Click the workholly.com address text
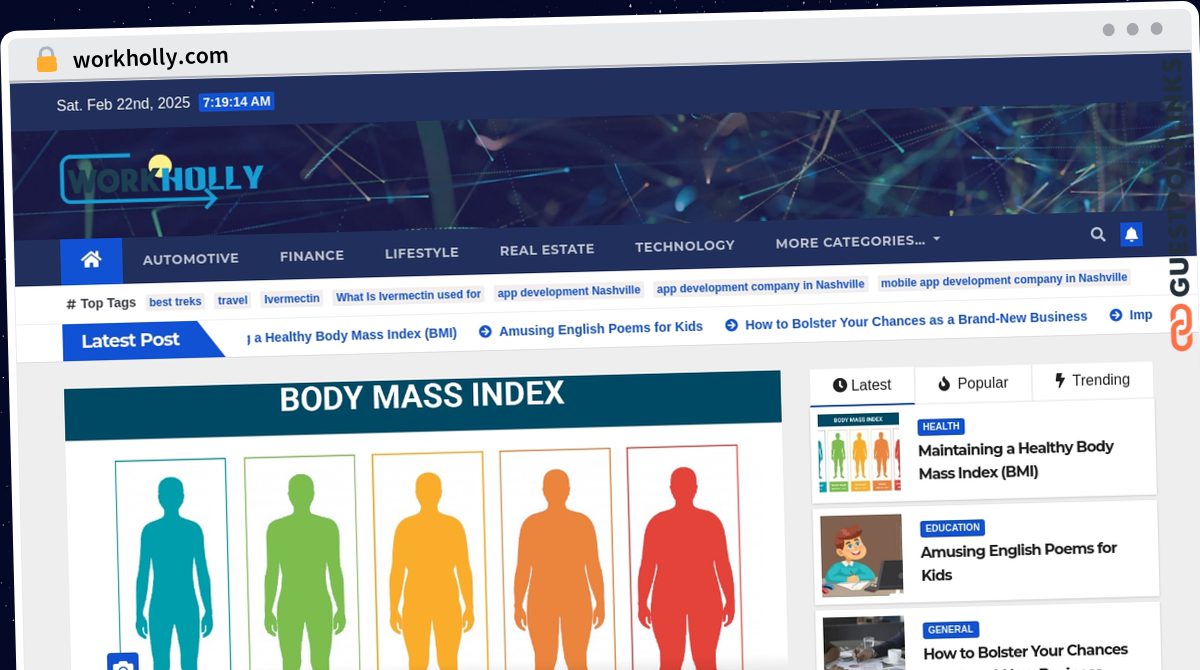Screen dimensions: 1200x670 (151, 57)
